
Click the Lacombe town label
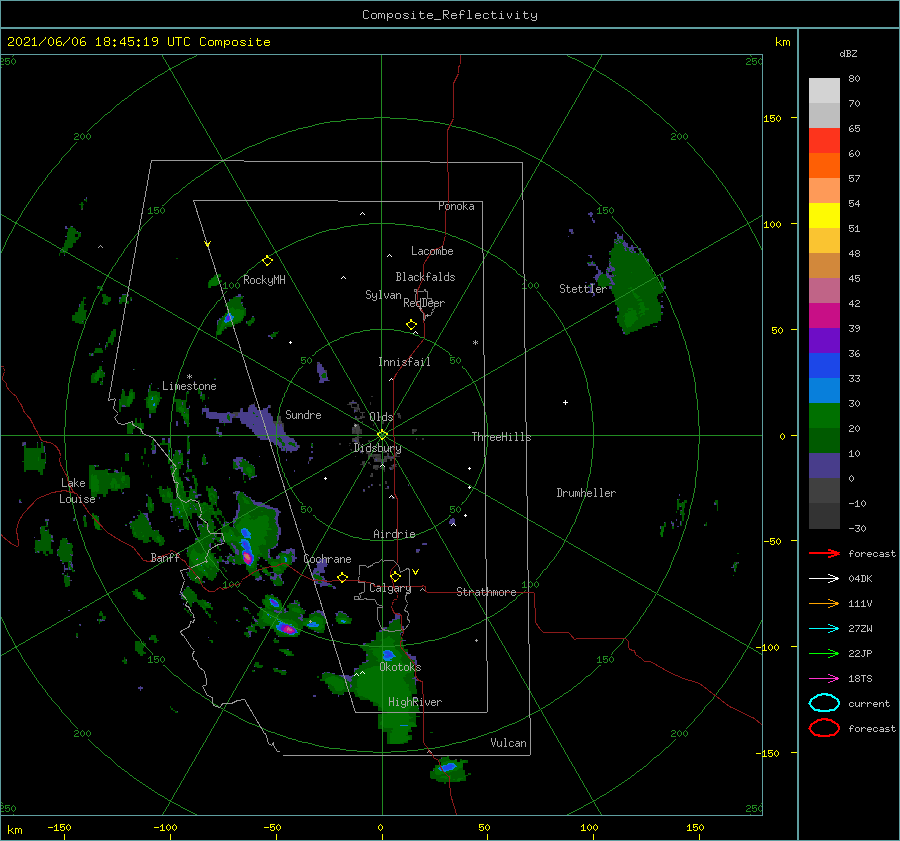pos(432,251)
